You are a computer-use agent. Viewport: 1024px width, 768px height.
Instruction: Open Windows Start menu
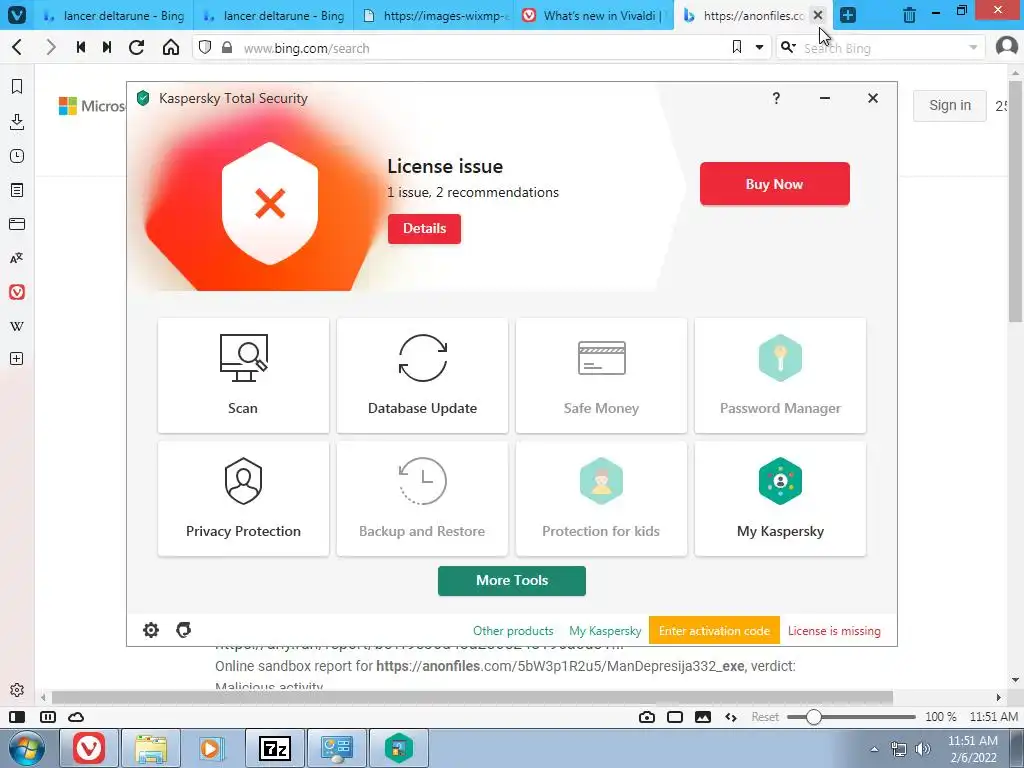point(26,748)
